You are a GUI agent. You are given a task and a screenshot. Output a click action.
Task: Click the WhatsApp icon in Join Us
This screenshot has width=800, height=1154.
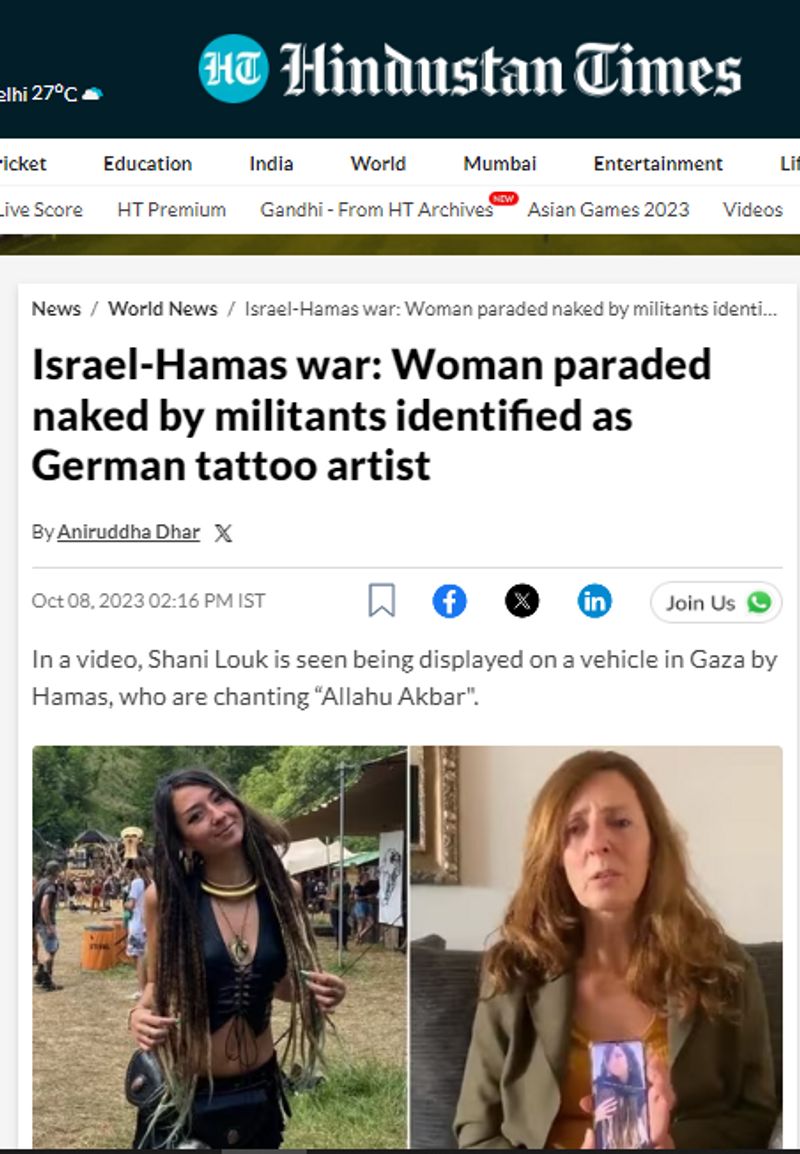click(759, 603)
